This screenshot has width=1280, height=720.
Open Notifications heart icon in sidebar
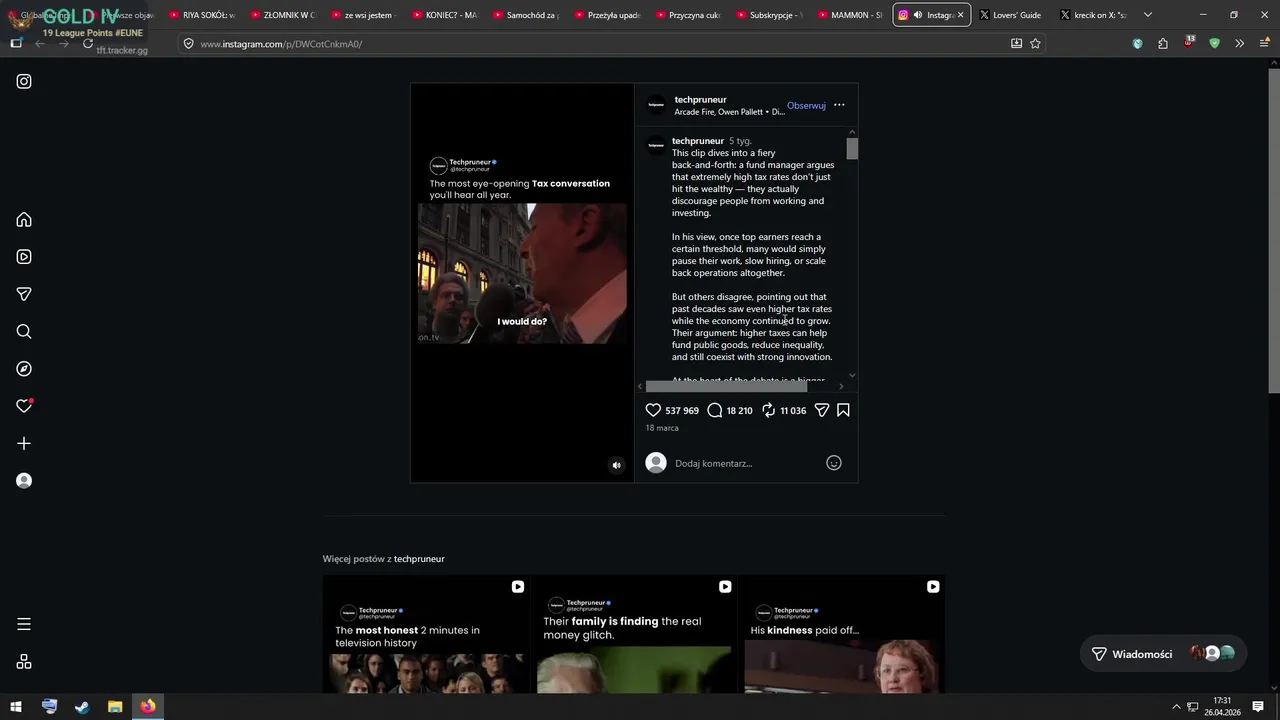(24, 406)
